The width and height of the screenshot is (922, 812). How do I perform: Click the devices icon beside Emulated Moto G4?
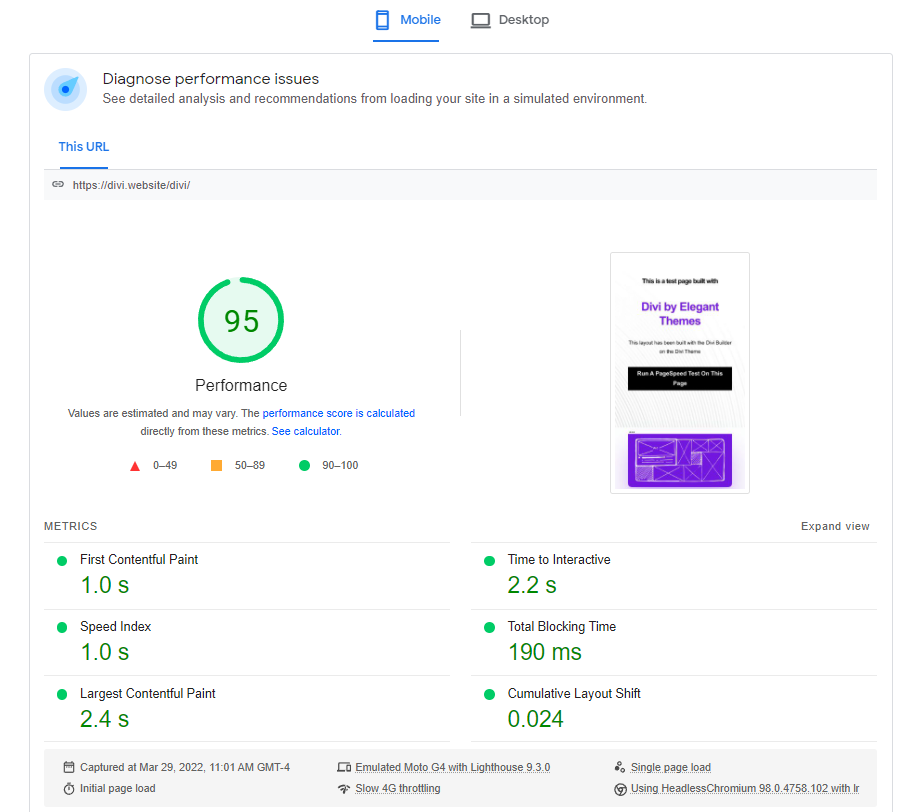[x=344, y=767]
